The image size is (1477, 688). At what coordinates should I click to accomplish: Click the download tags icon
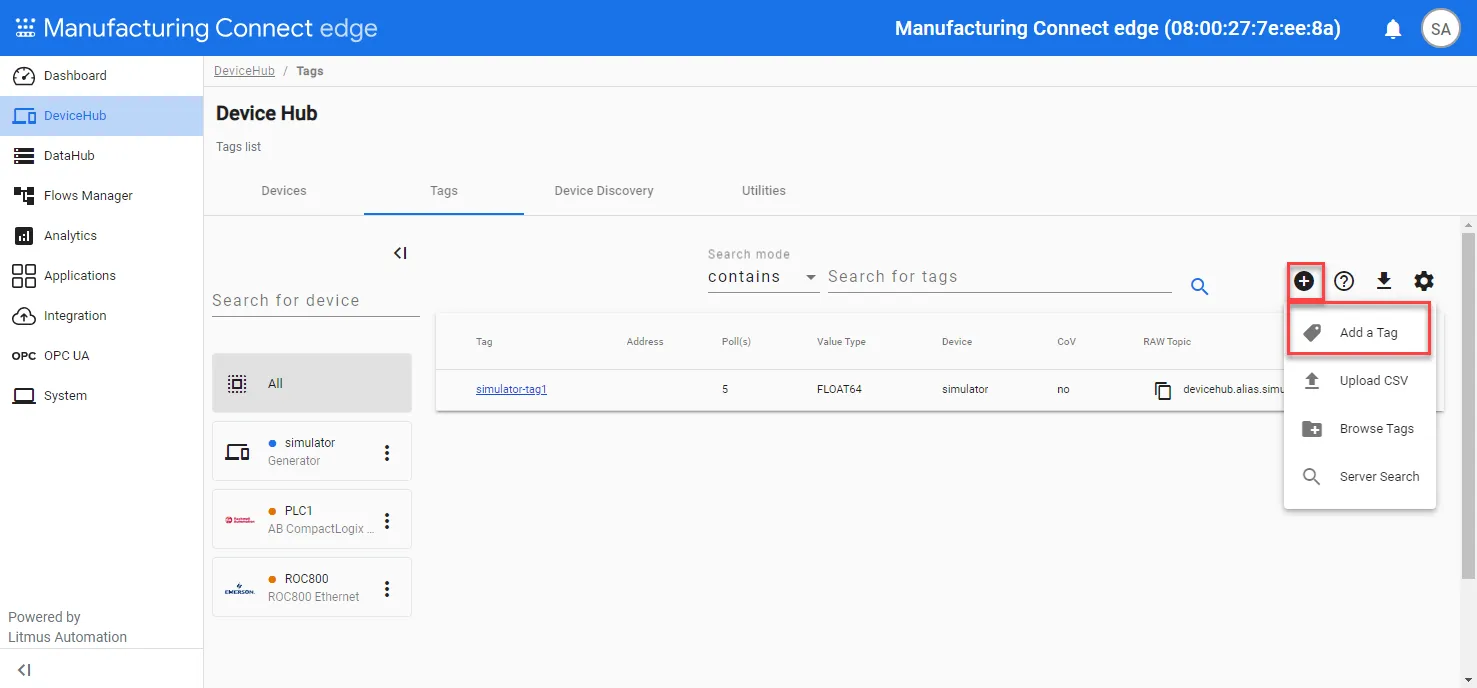[x=1384, y=281]
